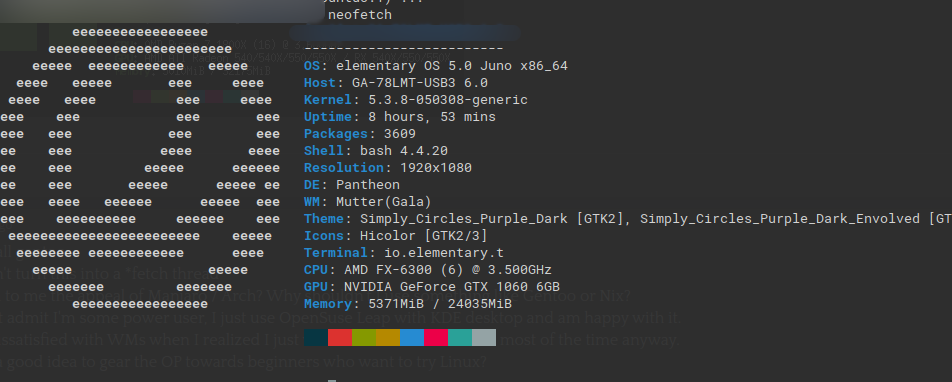Click the 'Packages: 3609' line

tap(360, 134)
